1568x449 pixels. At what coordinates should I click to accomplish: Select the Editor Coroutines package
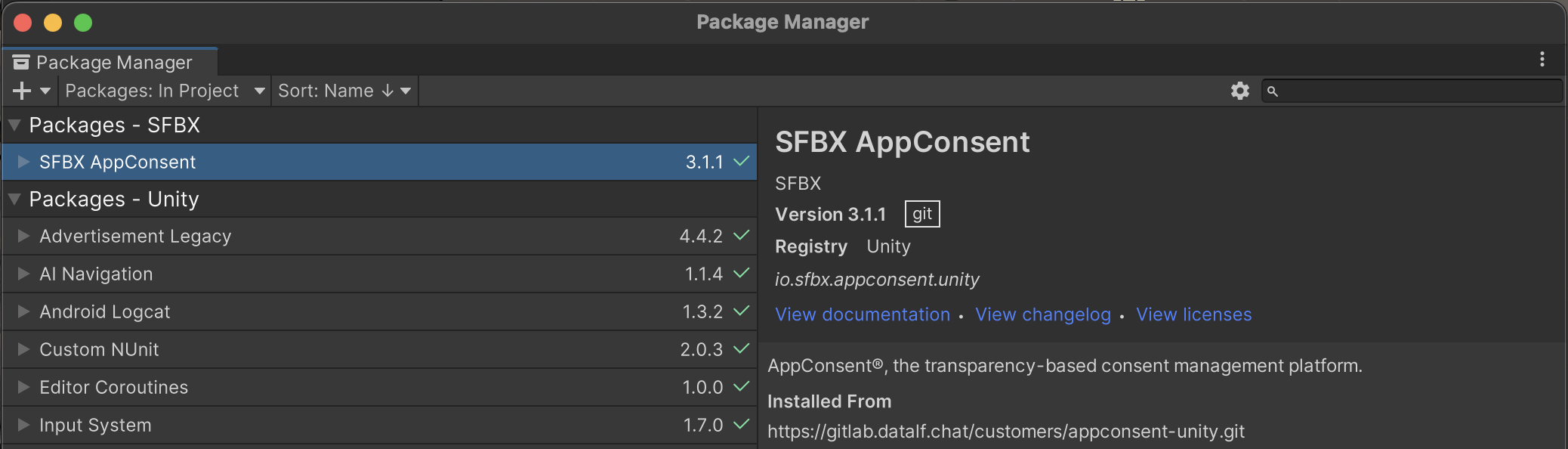[x=113, y=387]
